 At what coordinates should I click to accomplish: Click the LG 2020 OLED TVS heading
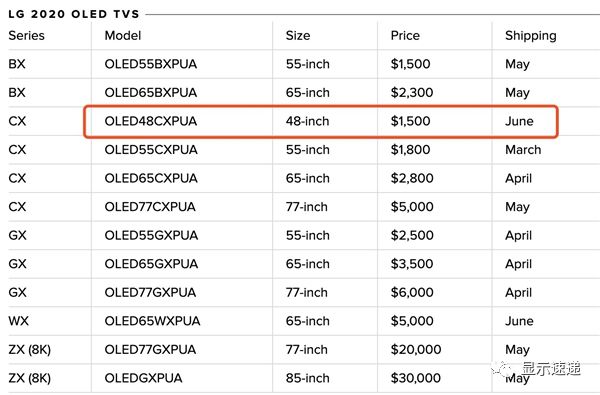coord(74,14)
